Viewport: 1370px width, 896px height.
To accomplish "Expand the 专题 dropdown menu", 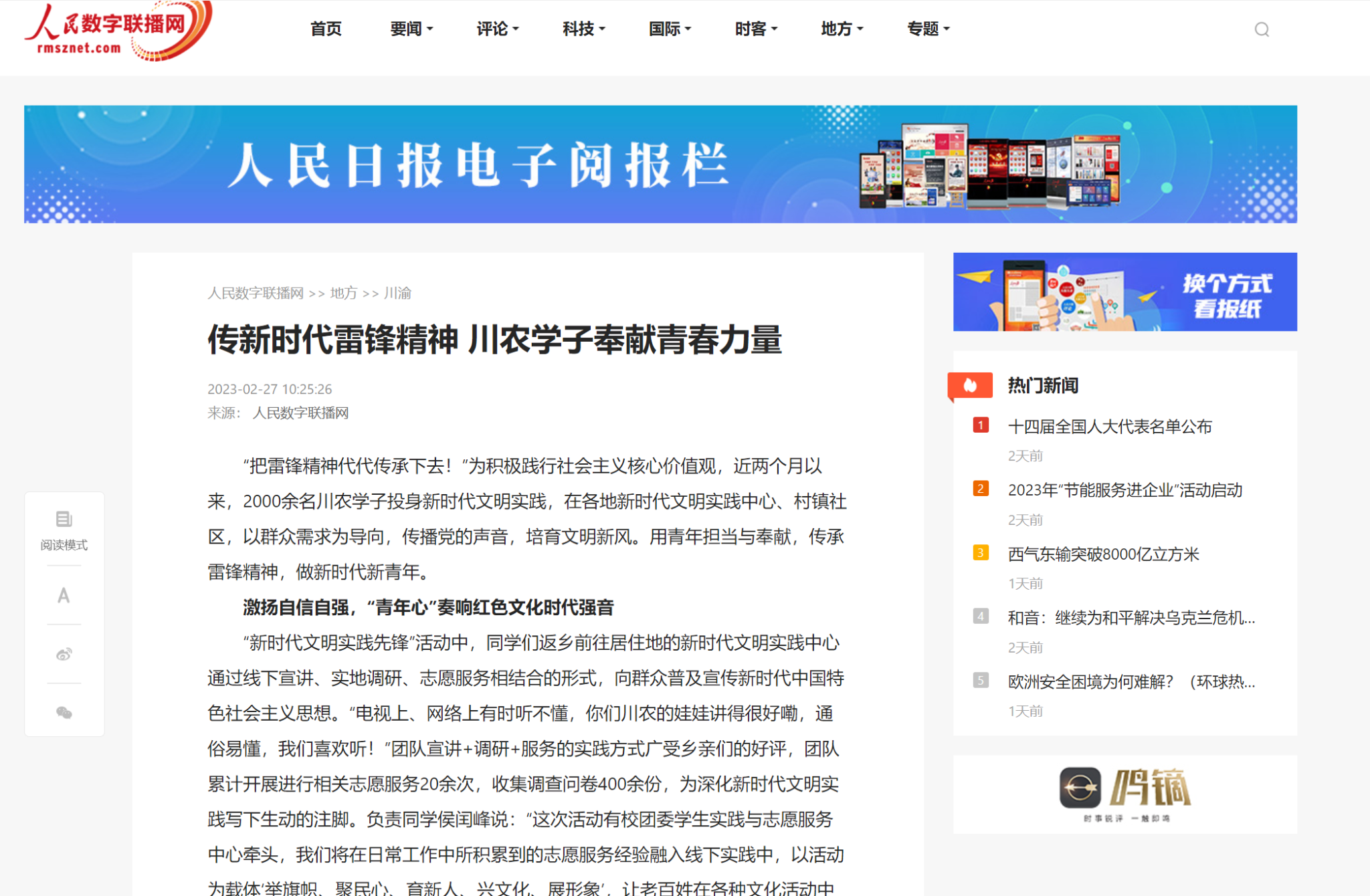I will (x=928, y=29).
